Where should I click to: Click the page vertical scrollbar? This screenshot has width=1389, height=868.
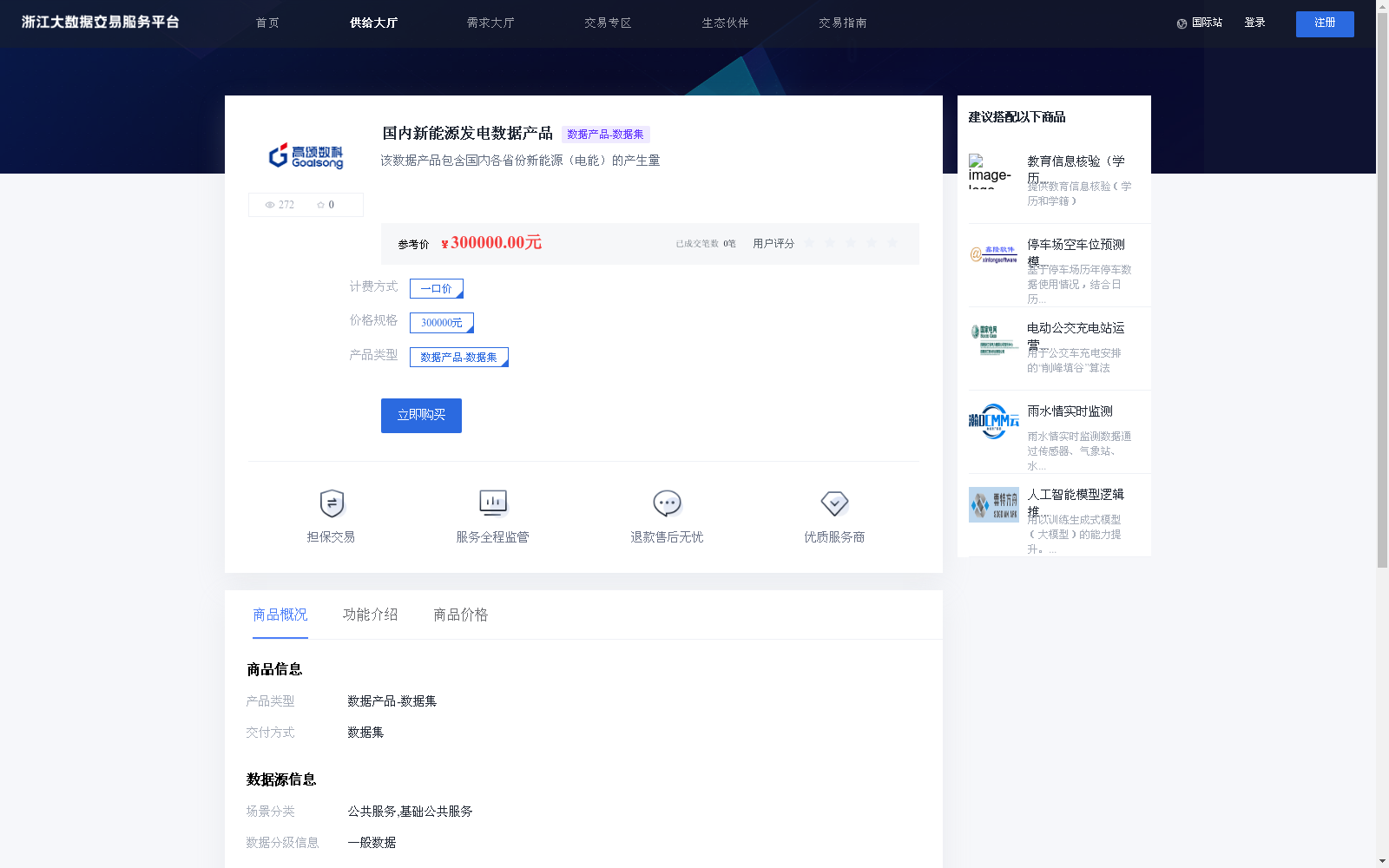tap(1382, 291)
